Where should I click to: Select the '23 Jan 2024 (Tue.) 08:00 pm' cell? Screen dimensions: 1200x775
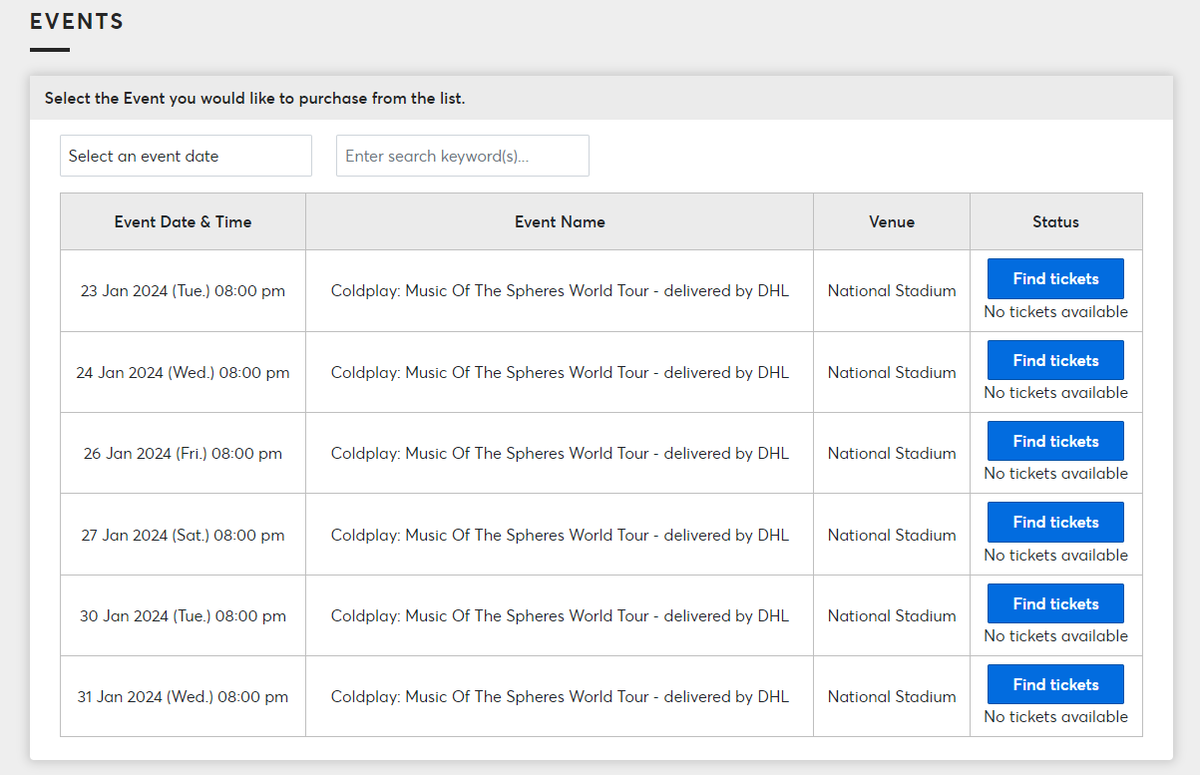183,291
